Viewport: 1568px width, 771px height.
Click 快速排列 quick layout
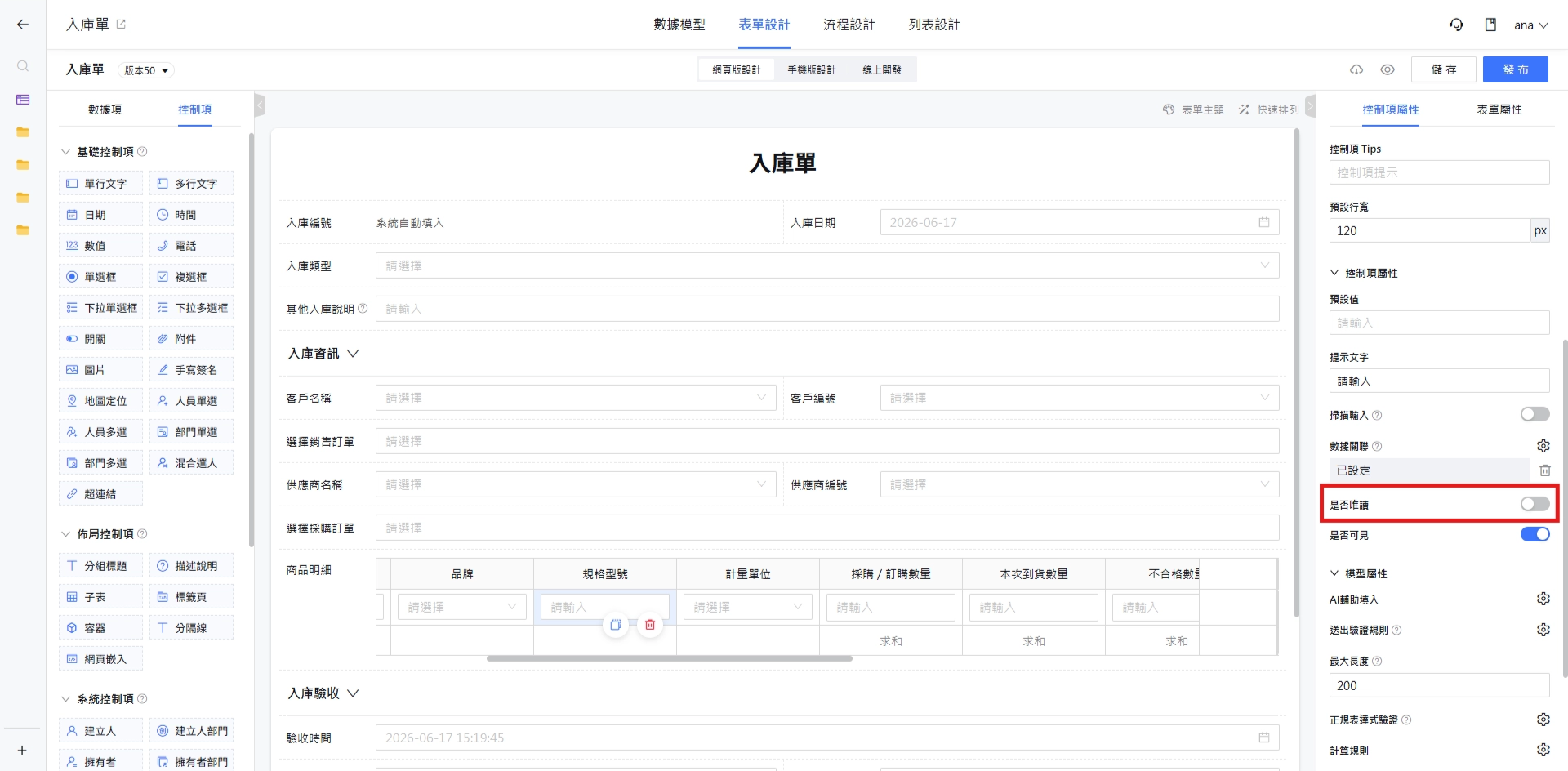click(1268, 109)
